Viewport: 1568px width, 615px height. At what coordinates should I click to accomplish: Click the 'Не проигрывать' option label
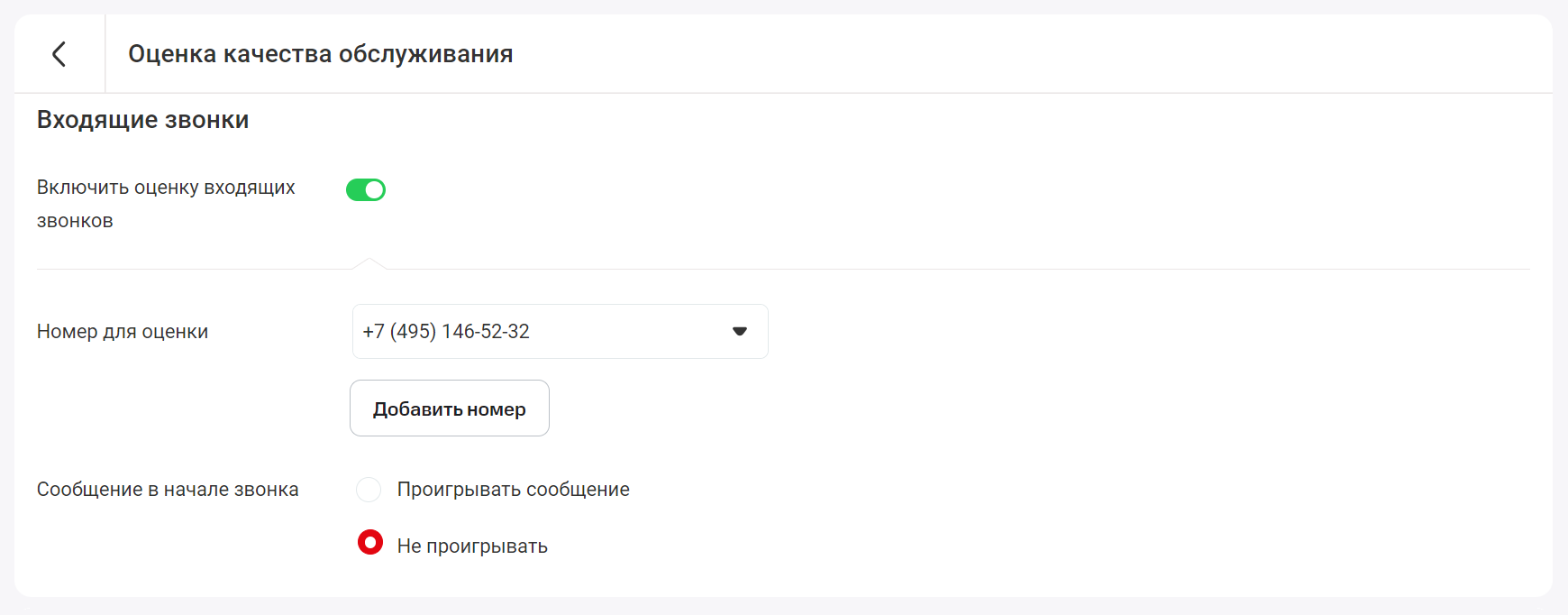click(472, 546)
